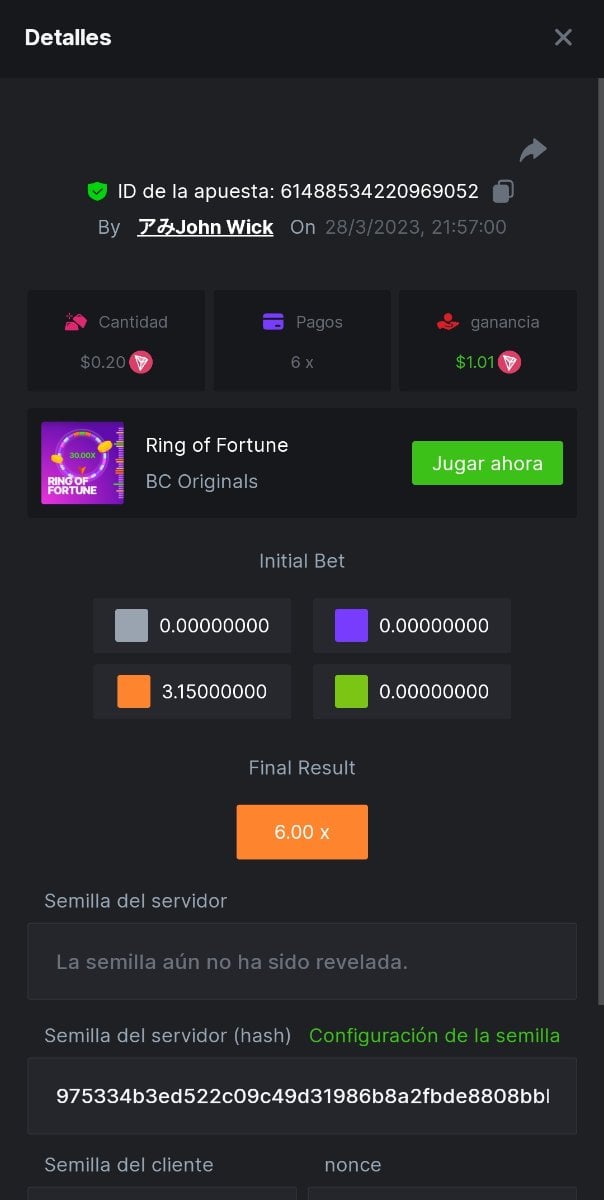Click the red ganancia hand icon

tap(448, 322)
